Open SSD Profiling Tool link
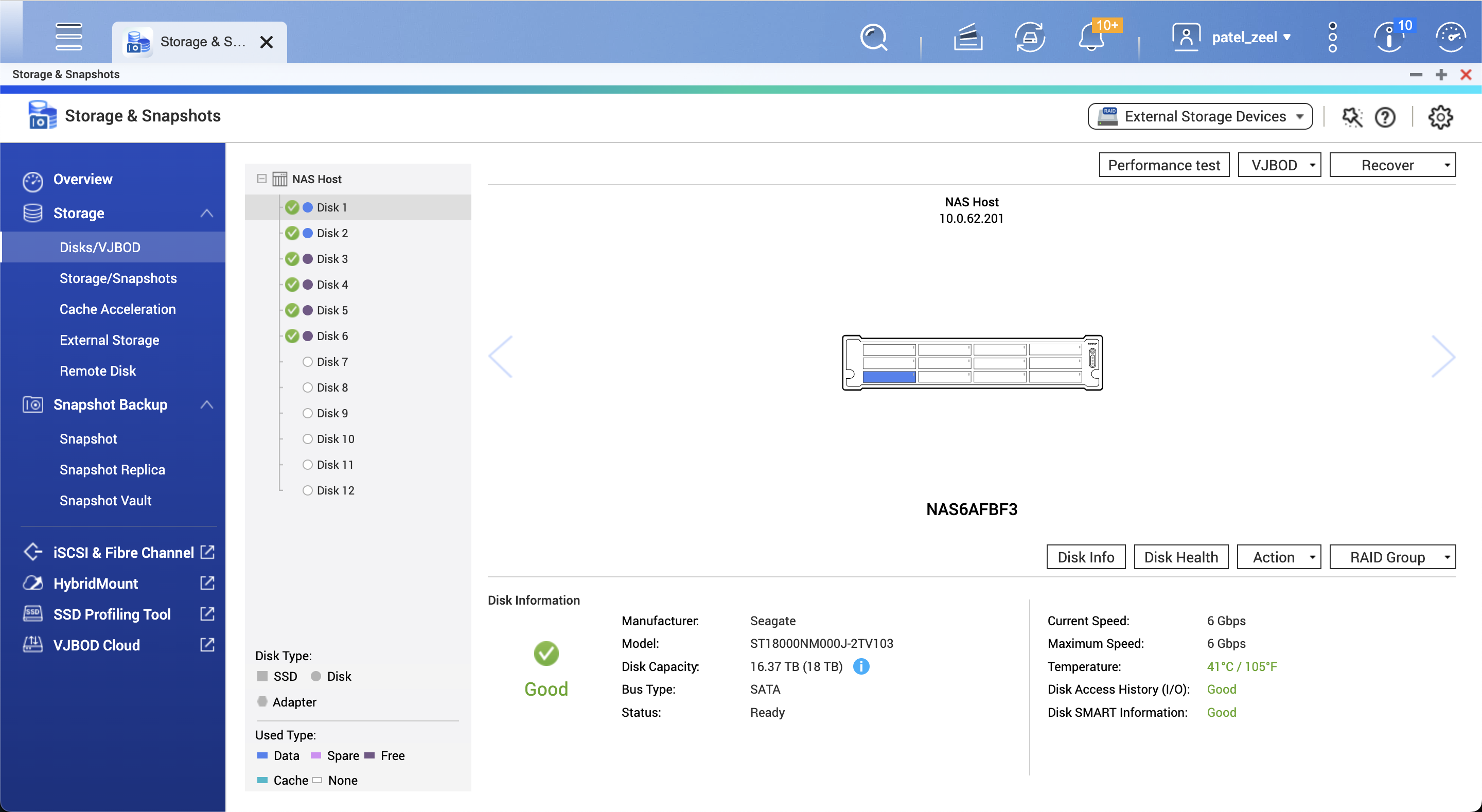 pyautogui.click(x=112, y=614)
